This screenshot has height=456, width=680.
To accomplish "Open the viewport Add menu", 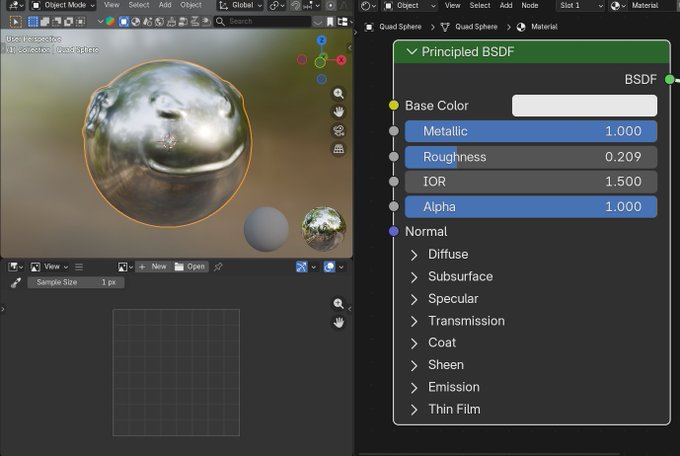I will [165, 5].
